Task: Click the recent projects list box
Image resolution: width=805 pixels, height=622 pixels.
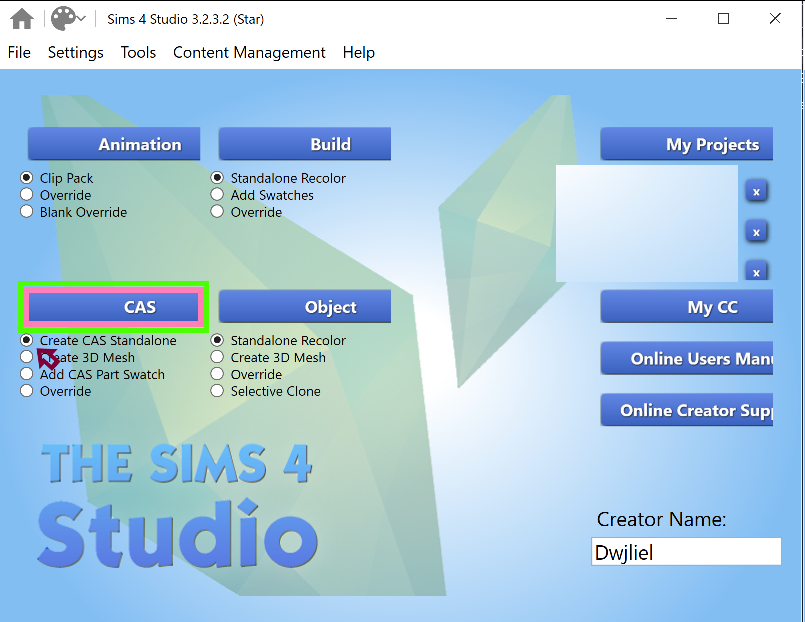Action: pyautogui.click(x=647, y=223)
